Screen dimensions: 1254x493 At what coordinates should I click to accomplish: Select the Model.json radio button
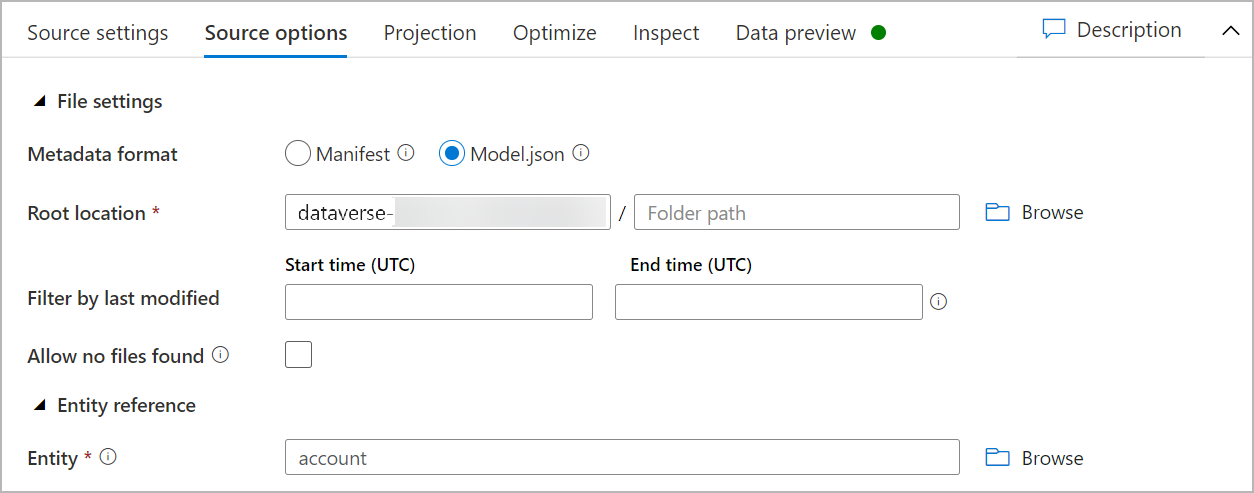[x=452, y=154]
